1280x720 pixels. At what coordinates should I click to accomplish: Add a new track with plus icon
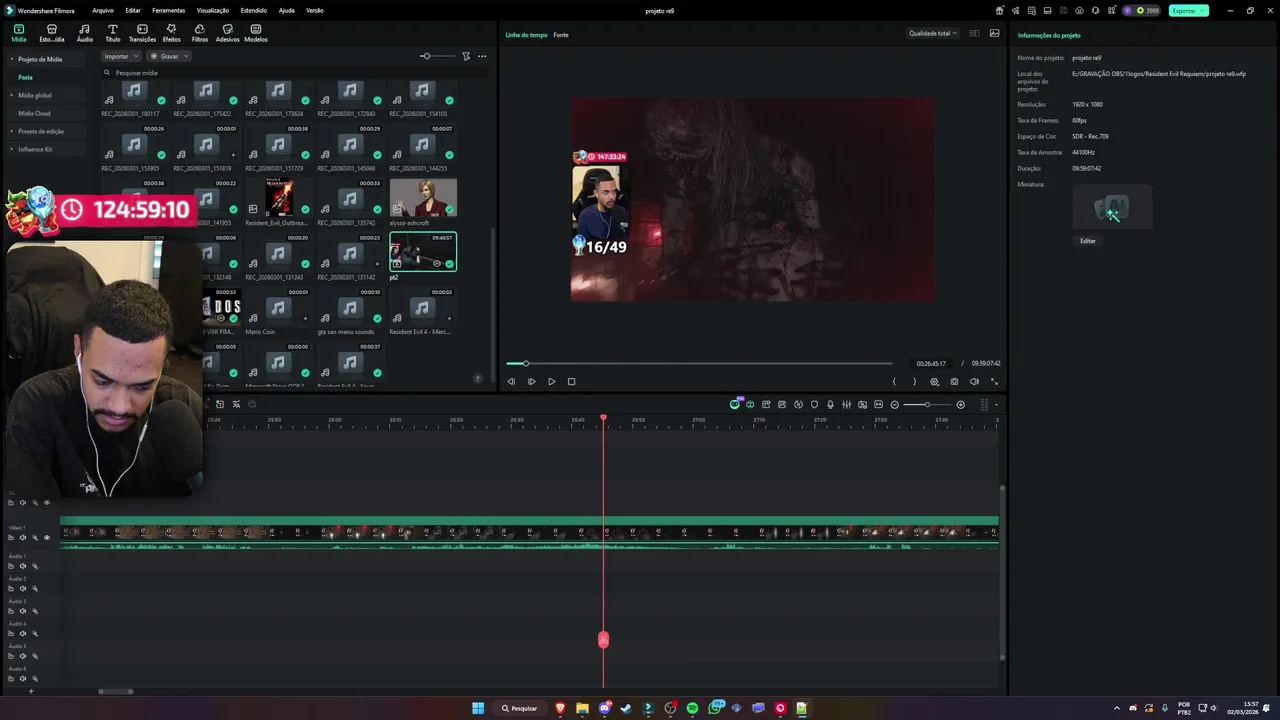(x=31, y=691)
